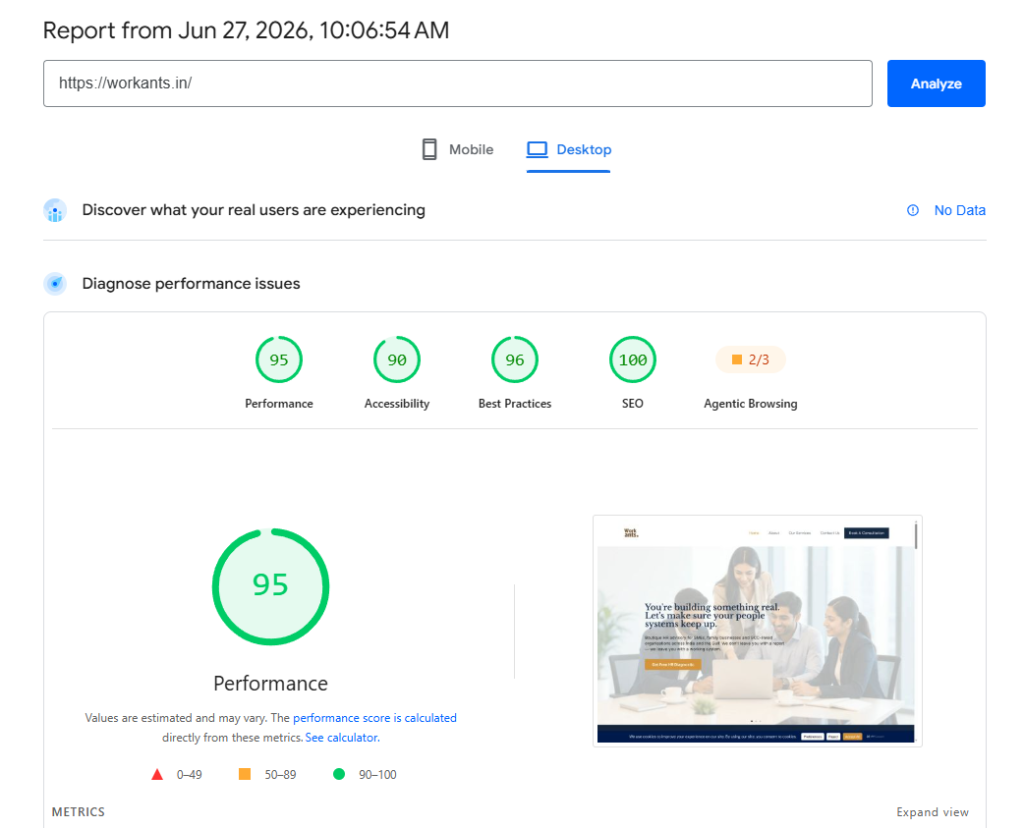
Task: Click the workants.in page screenshot thumbnail
Action: tap(758, 631)
